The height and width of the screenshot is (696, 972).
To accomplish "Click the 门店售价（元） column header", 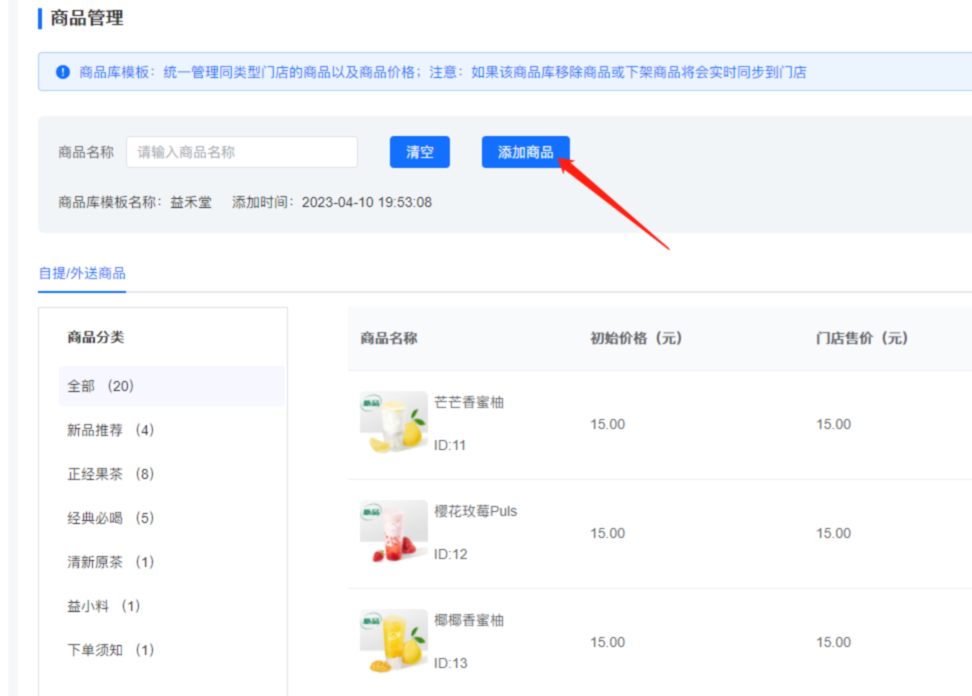I will pyautogui.click(x=862, y=338).
